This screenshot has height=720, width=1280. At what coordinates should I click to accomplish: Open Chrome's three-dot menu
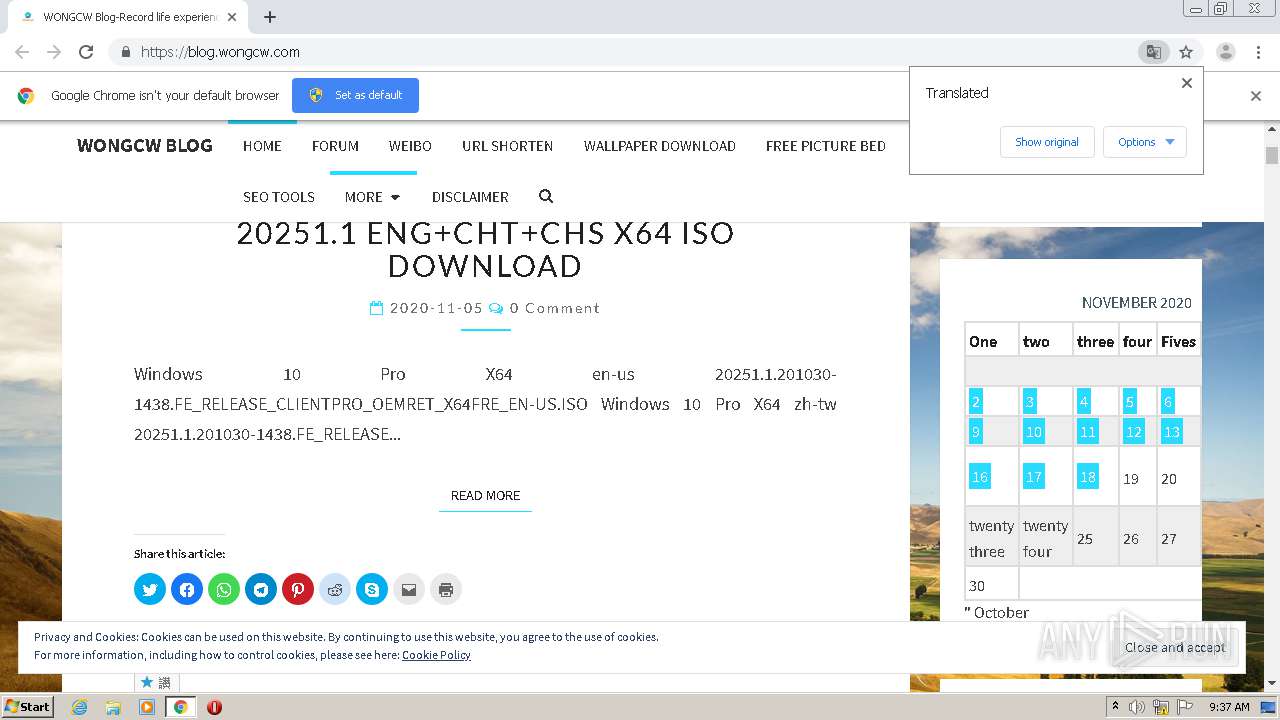1259,52
